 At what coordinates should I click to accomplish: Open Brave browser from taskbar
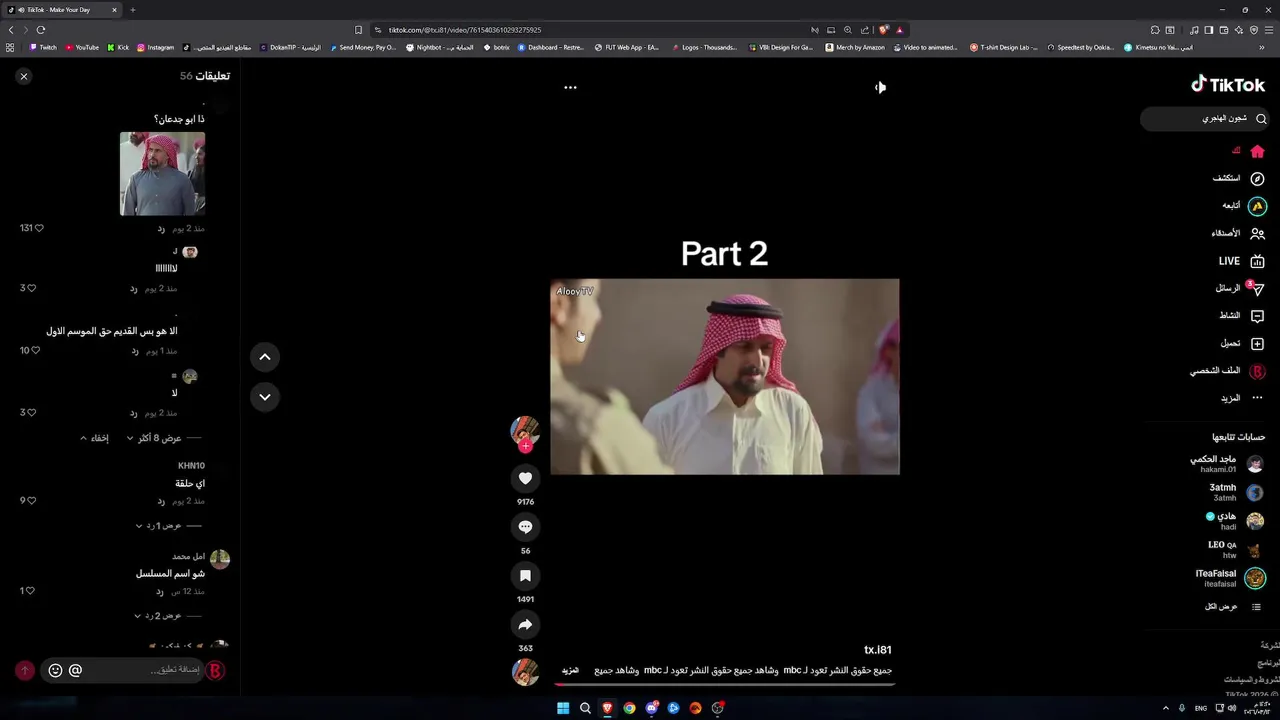607,708
